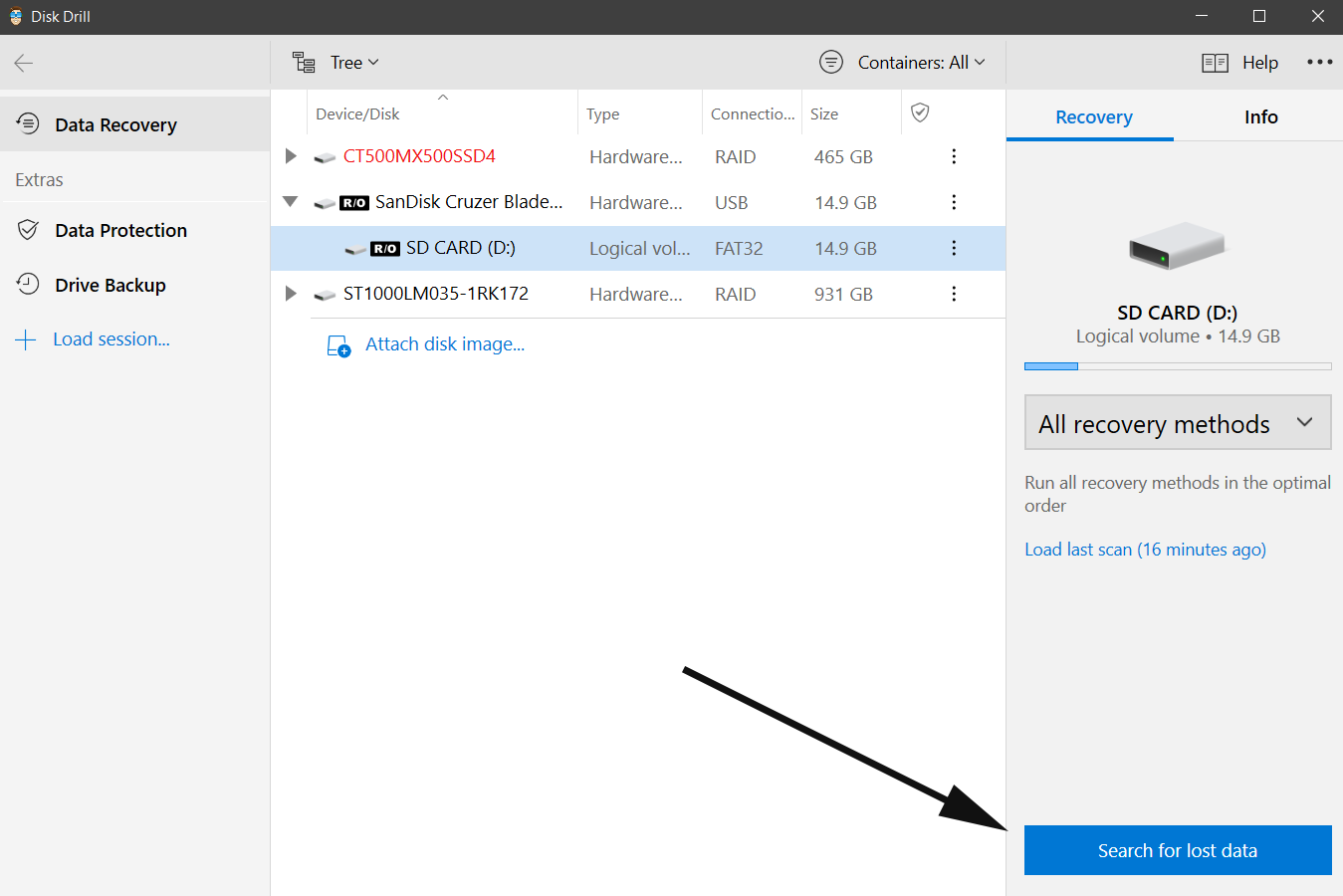Click the Attach disk image icon
The width and height of the screenshot is (1343, 896).
(x=338, y=345)
